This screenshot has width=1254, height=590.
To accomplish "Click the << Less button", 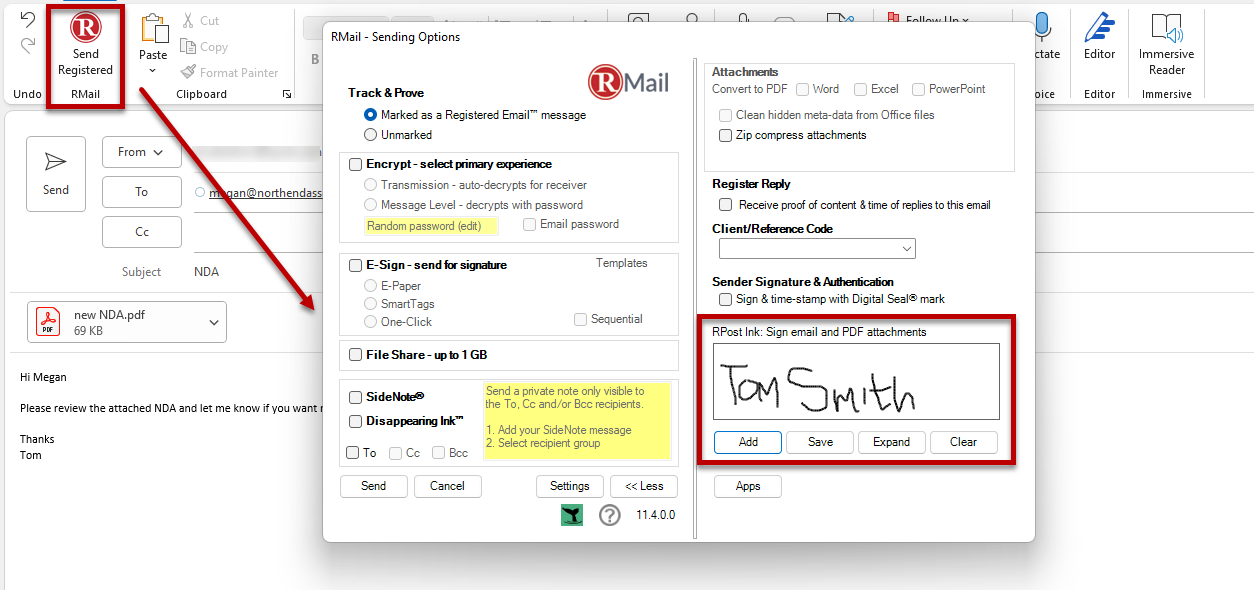I will 644,486.
